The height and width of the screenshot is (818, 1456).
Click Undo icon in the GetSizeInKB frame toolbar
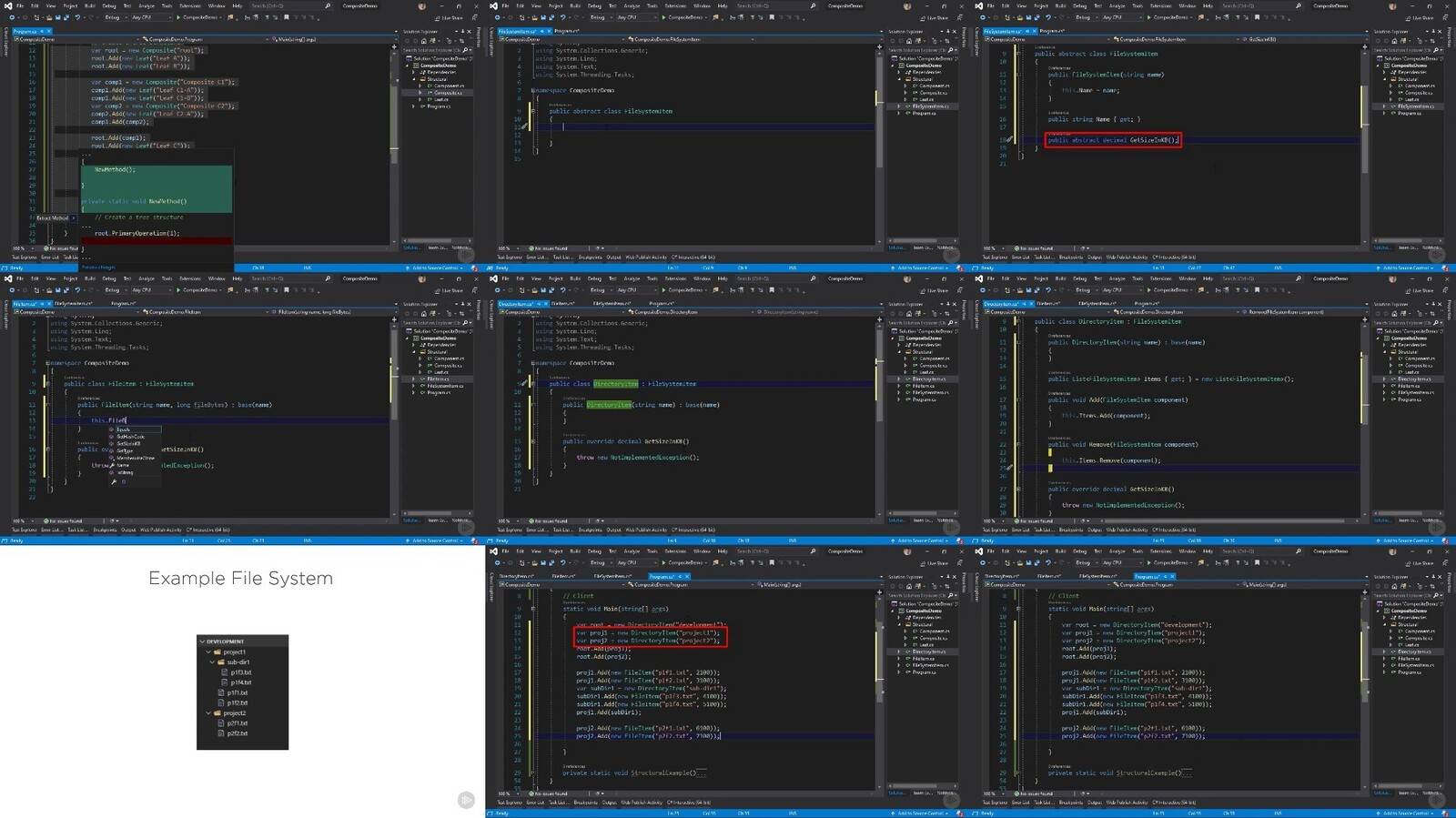(1048, 17)
